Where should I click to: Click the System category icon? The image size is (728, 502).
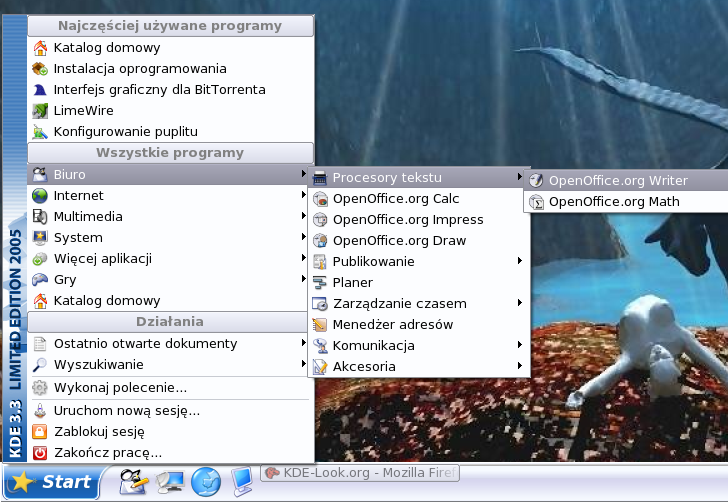tap(40, 238)
